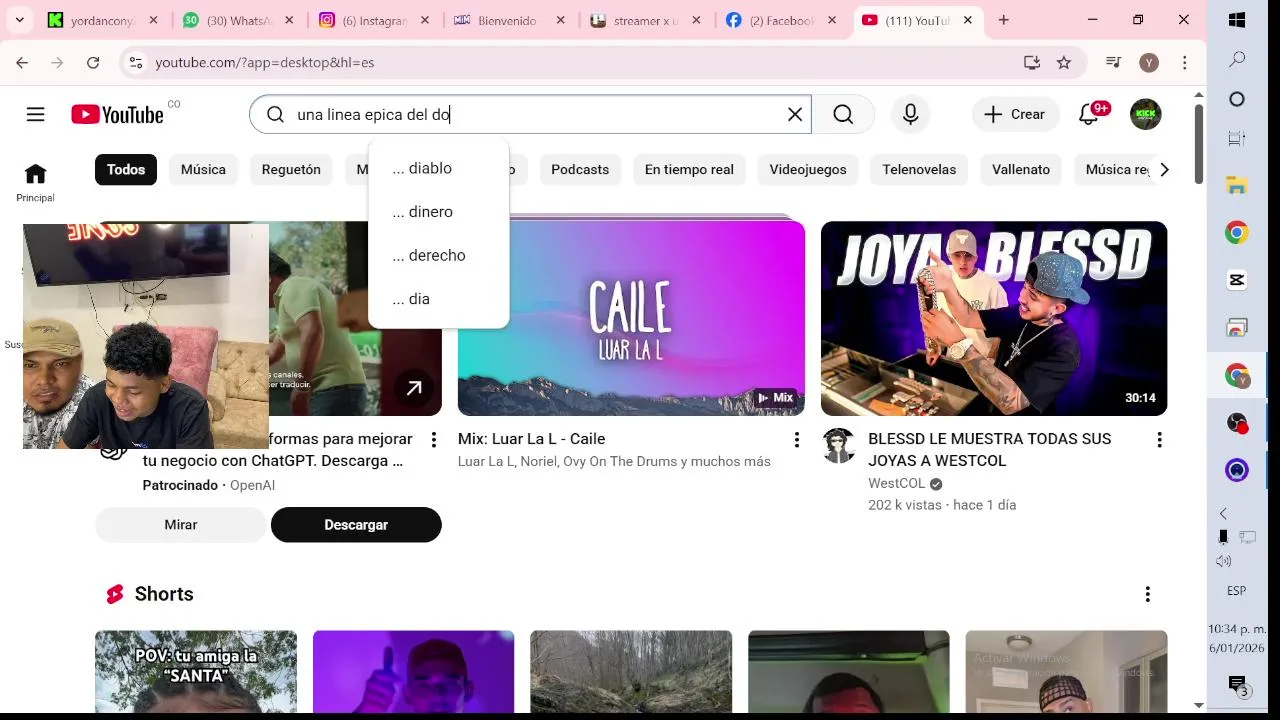Open the YouTube hamburger guide menu
Screen dimensions: 1280x720
tap(35, 114)
